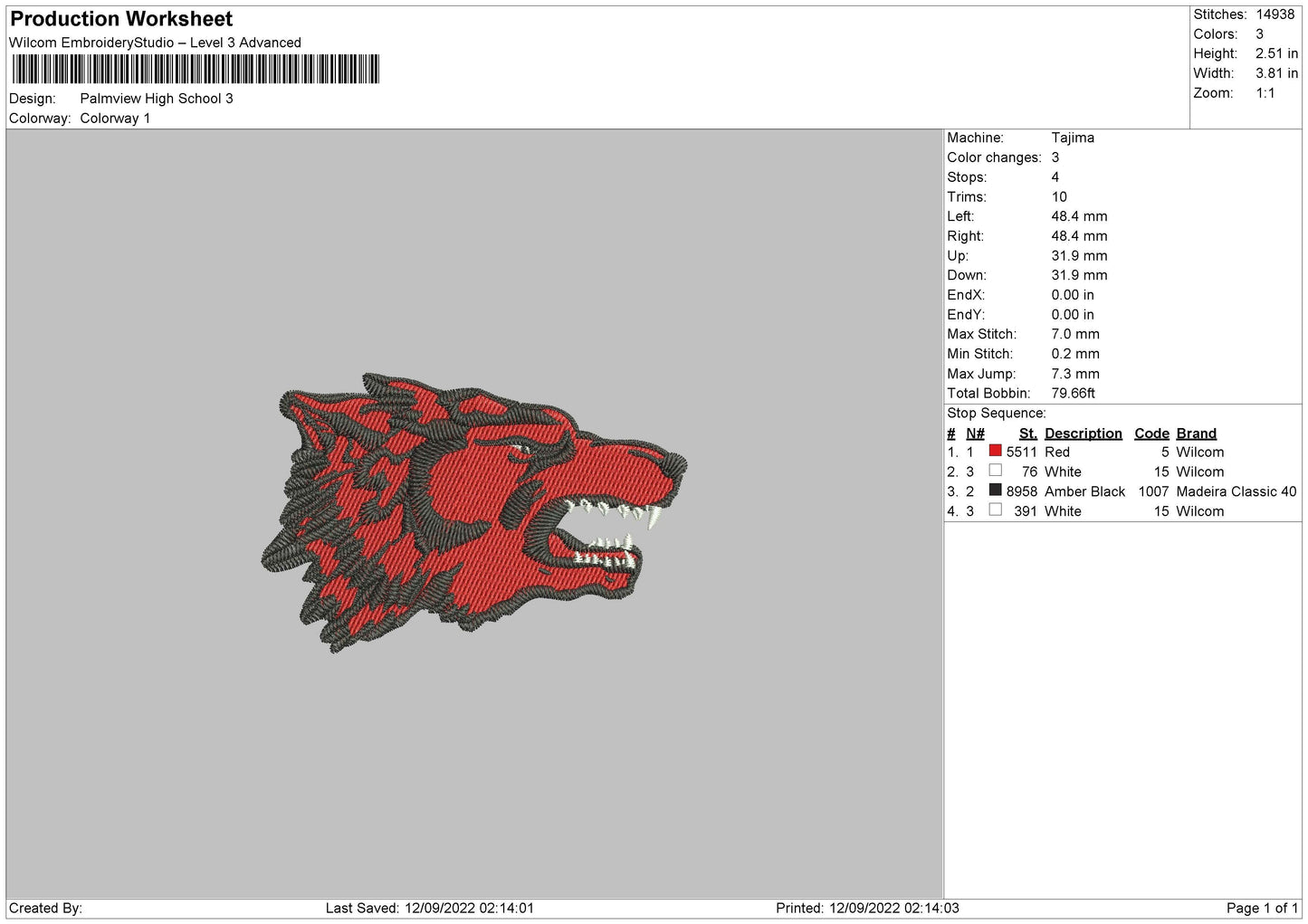Screen dimensions: 1308x924
Task: Click the 'Amber Black' description text
Action: (x=1084, y=491)
